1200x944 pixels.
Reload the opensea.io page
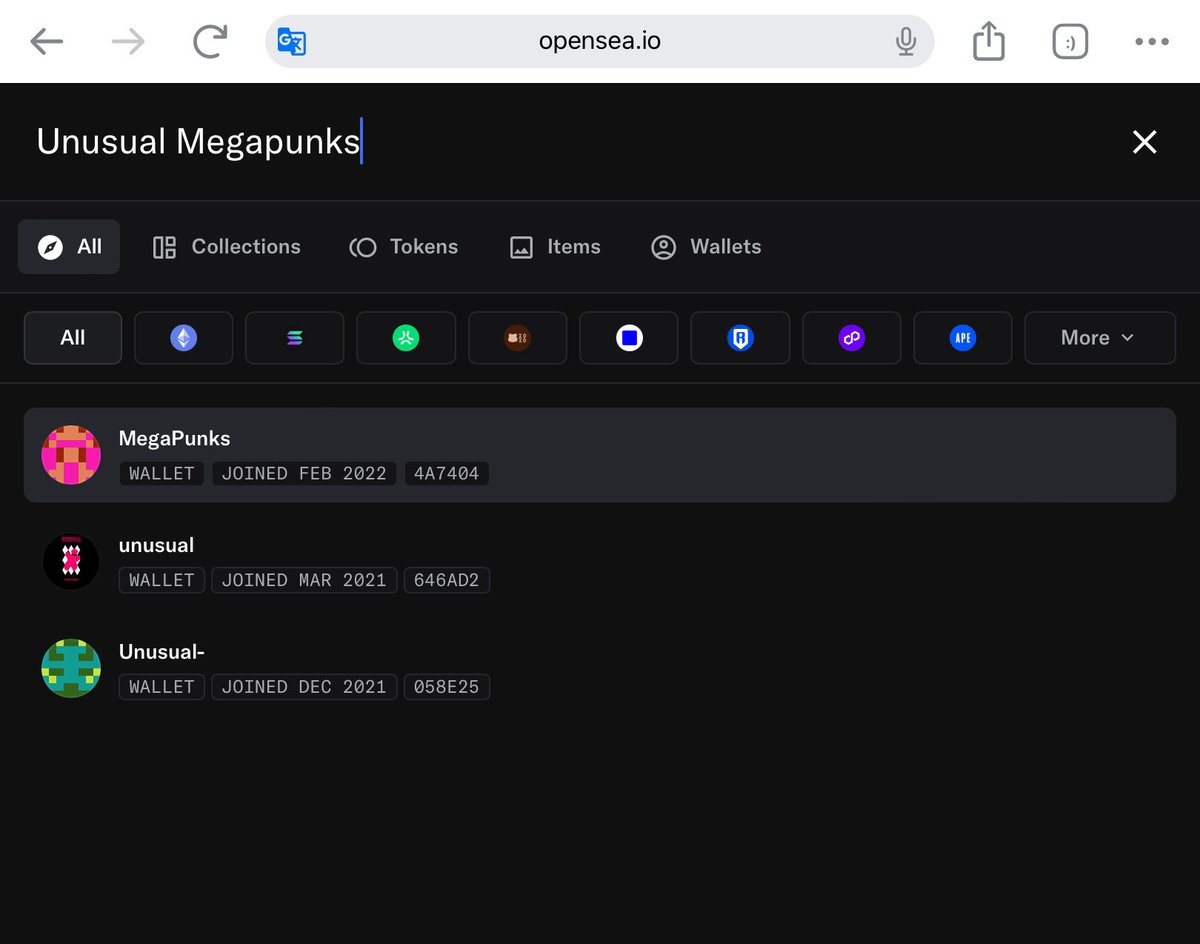[210, 41]
